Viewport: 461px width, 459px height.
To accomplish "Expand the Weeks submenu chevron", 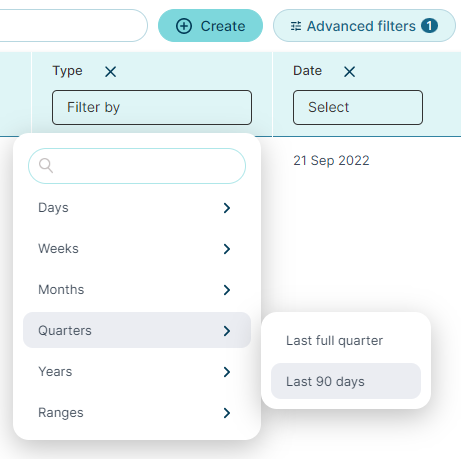I will tap(227, 249).
